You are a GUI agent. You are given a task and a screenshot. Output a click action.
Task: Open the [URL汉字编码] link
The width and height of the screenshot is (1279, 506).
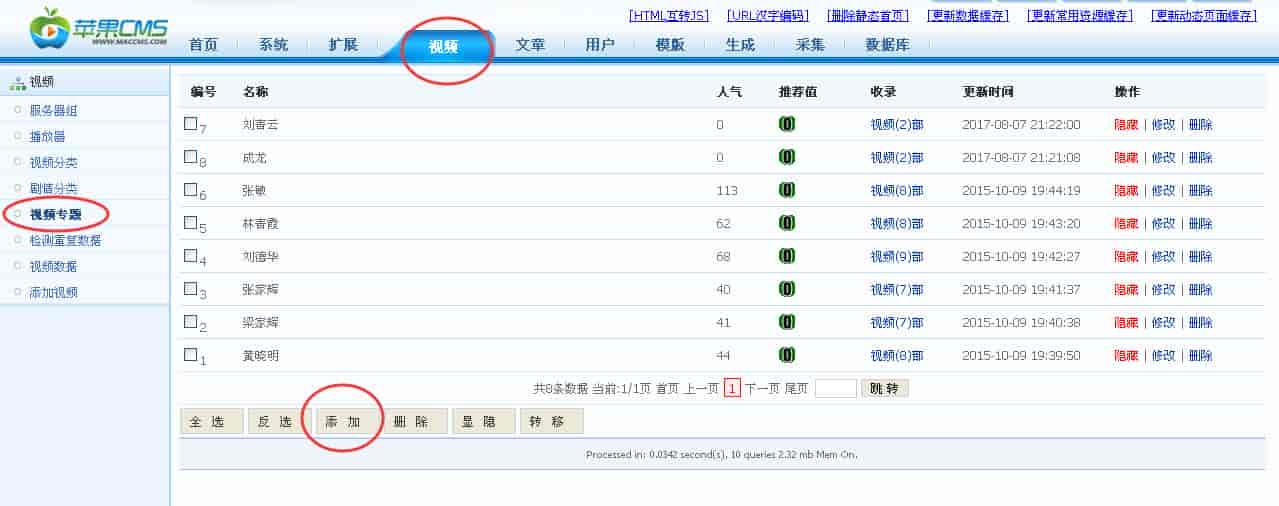click(x=769, y=15)
